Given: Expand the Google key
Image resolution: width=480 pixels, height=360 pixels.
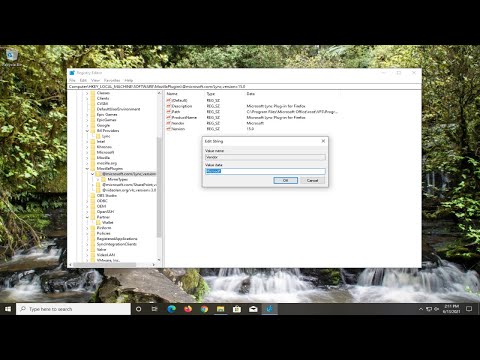Looking at the screenshot, I should click(87, 126).
